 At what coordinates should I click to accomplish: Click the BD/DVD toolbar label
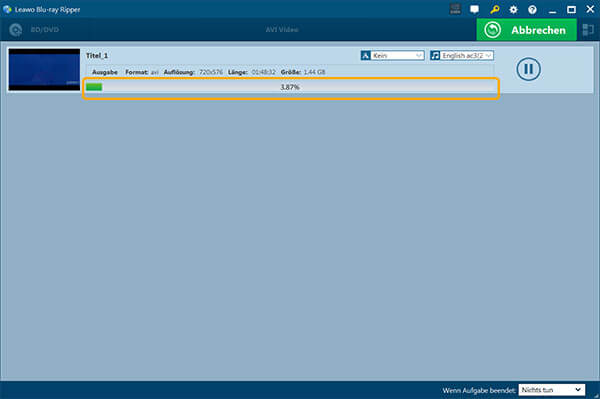(x=44, y=30)
